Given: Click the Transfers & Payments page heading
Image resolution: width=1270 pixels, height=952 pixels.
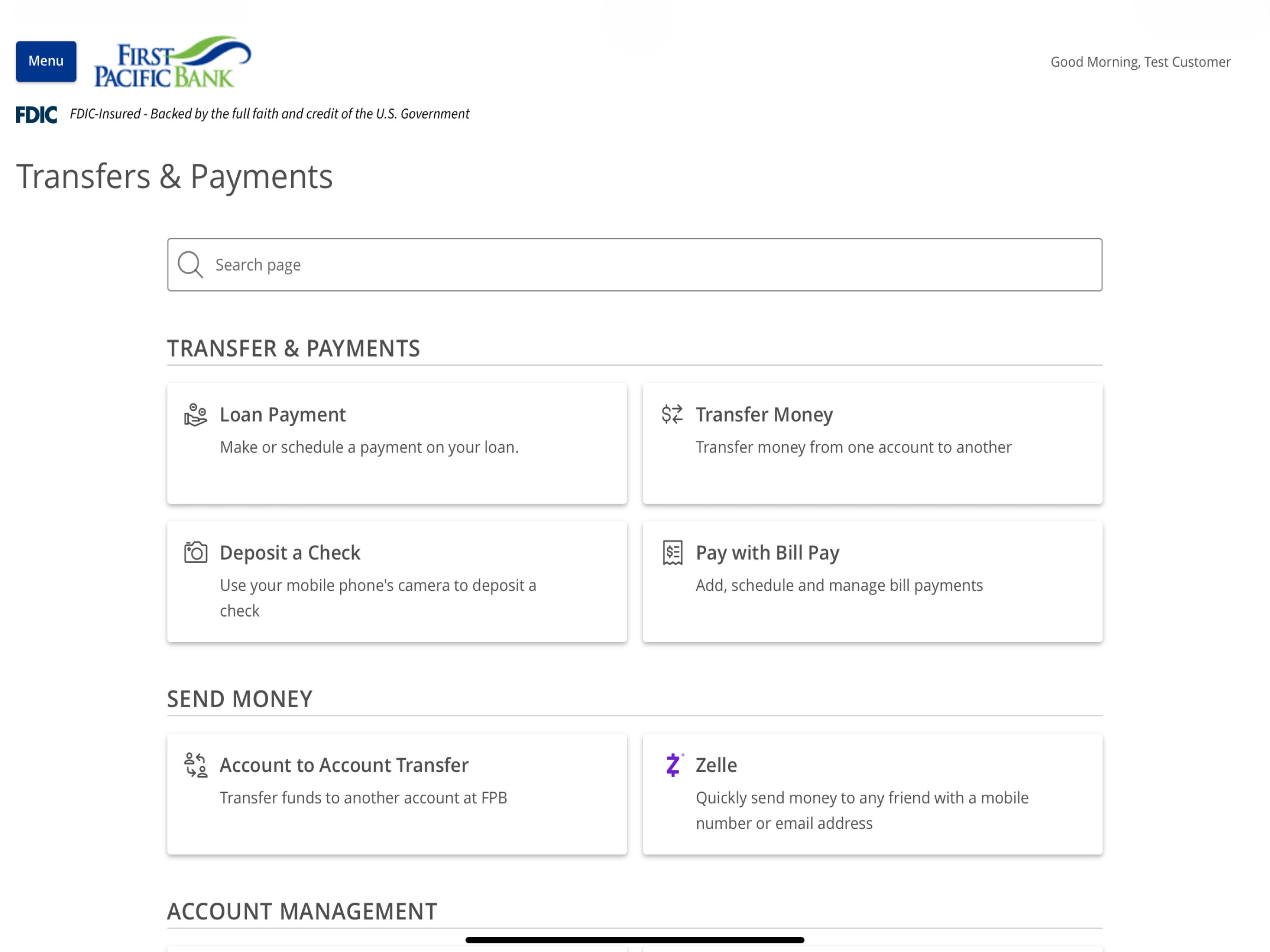Looking at the screenshot, I should 174,176.
